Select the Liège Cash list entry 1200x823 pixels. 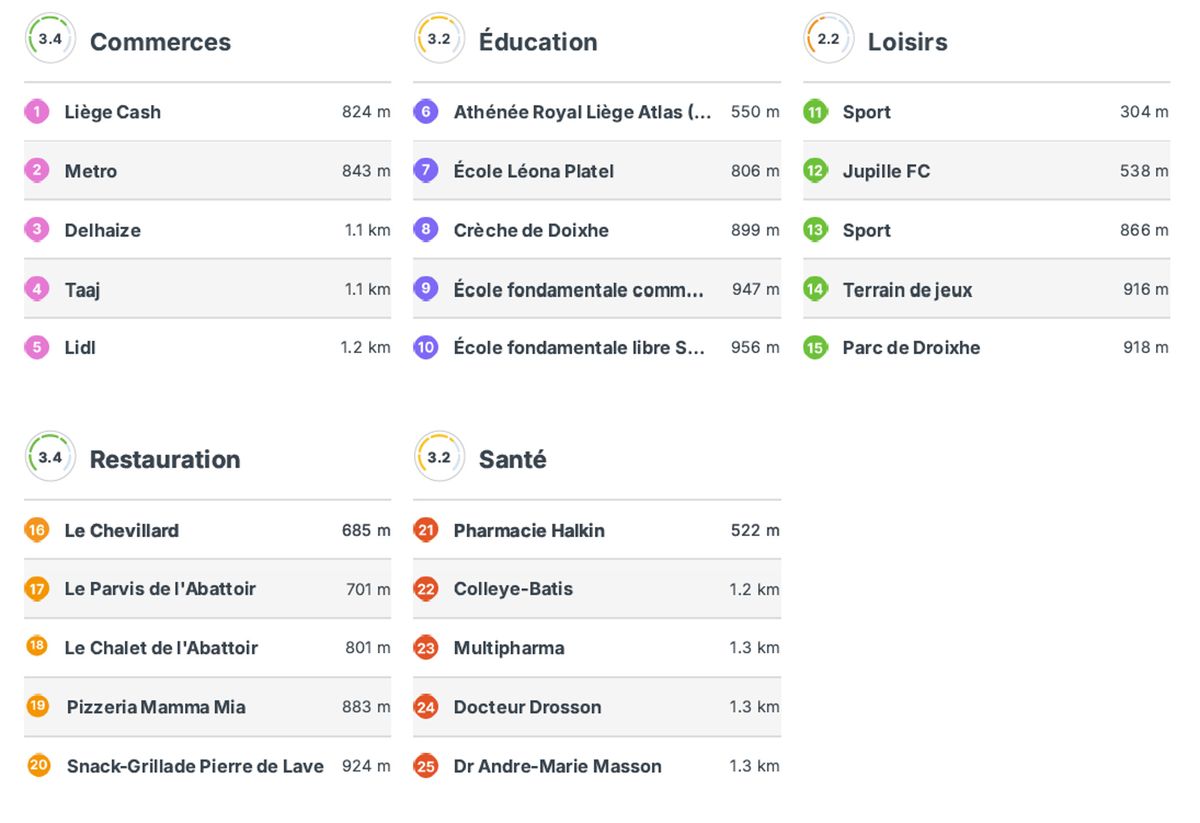(112, 112)
